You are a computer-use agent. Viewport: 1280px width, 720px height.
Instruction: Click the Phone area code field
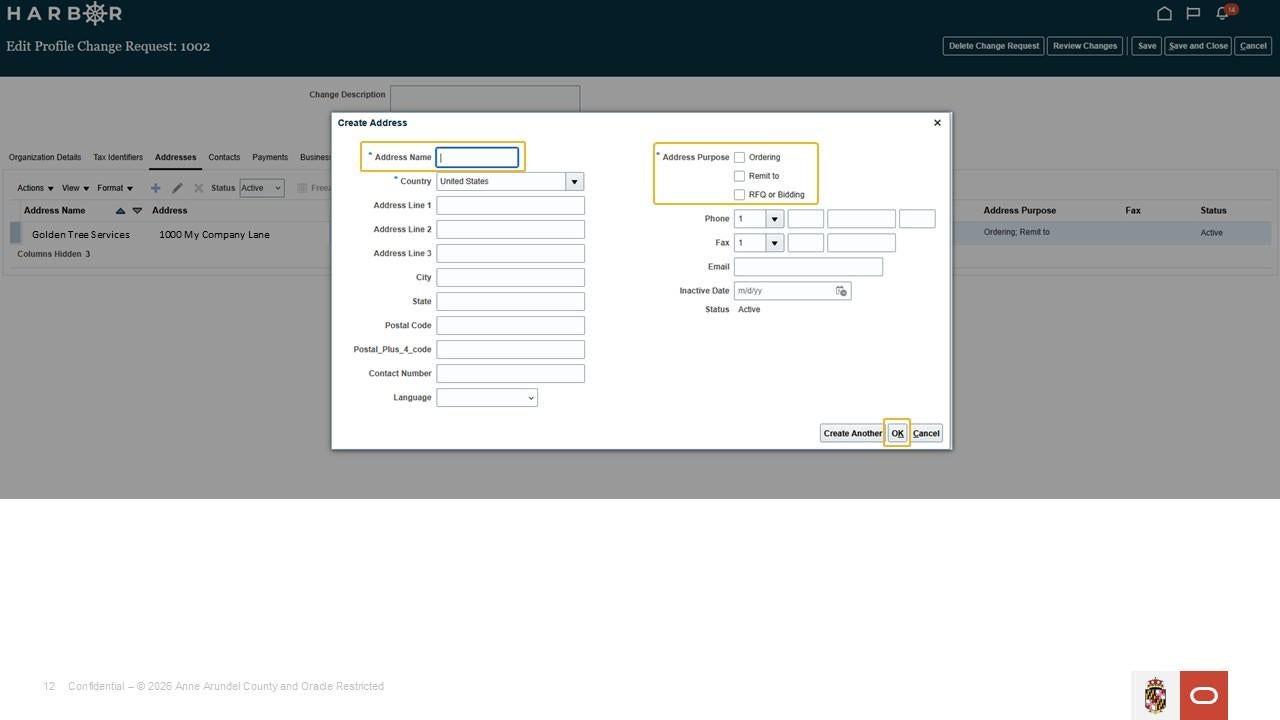tap(806, 219)
